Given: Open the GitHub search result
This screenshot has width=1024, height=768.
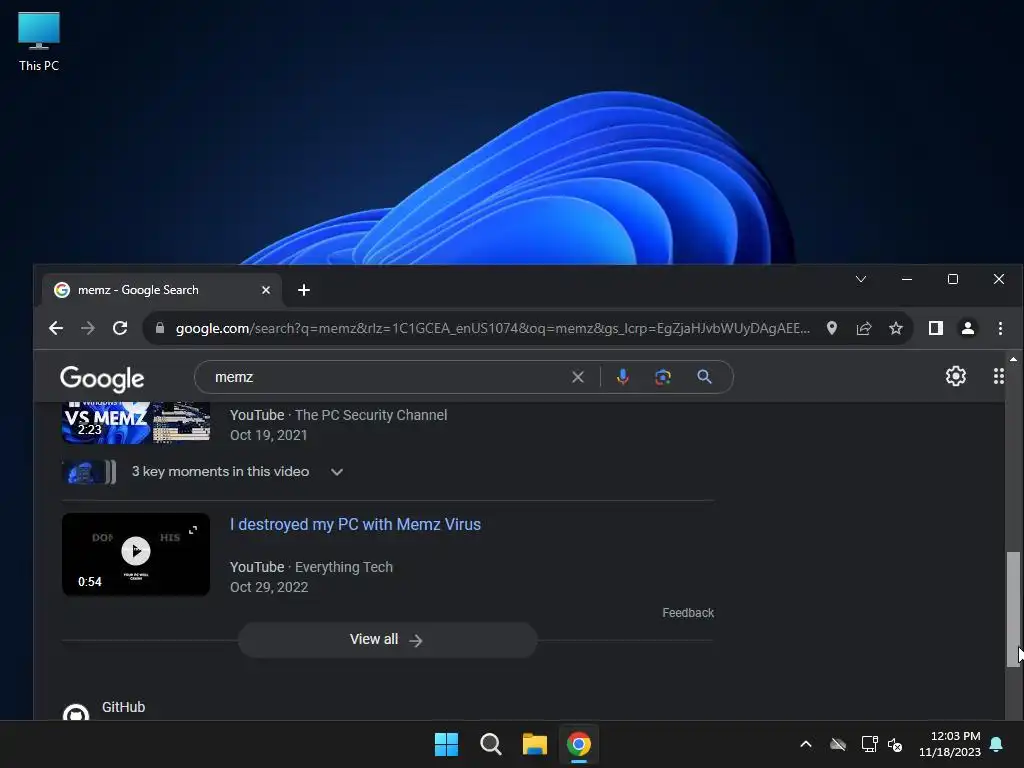Looking at the screenshot, I should (123, 707).
